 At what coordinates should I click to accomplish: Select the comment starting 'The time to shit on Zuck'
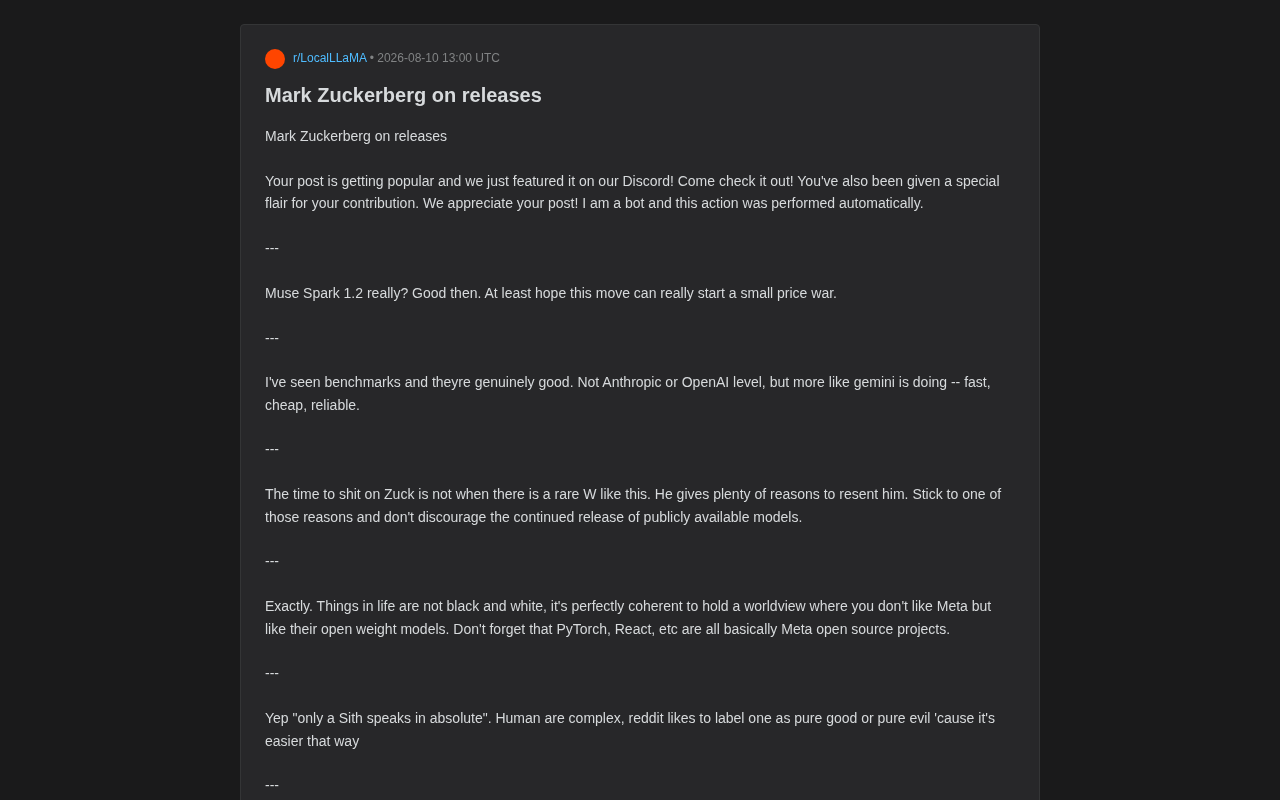pos(633,505)
